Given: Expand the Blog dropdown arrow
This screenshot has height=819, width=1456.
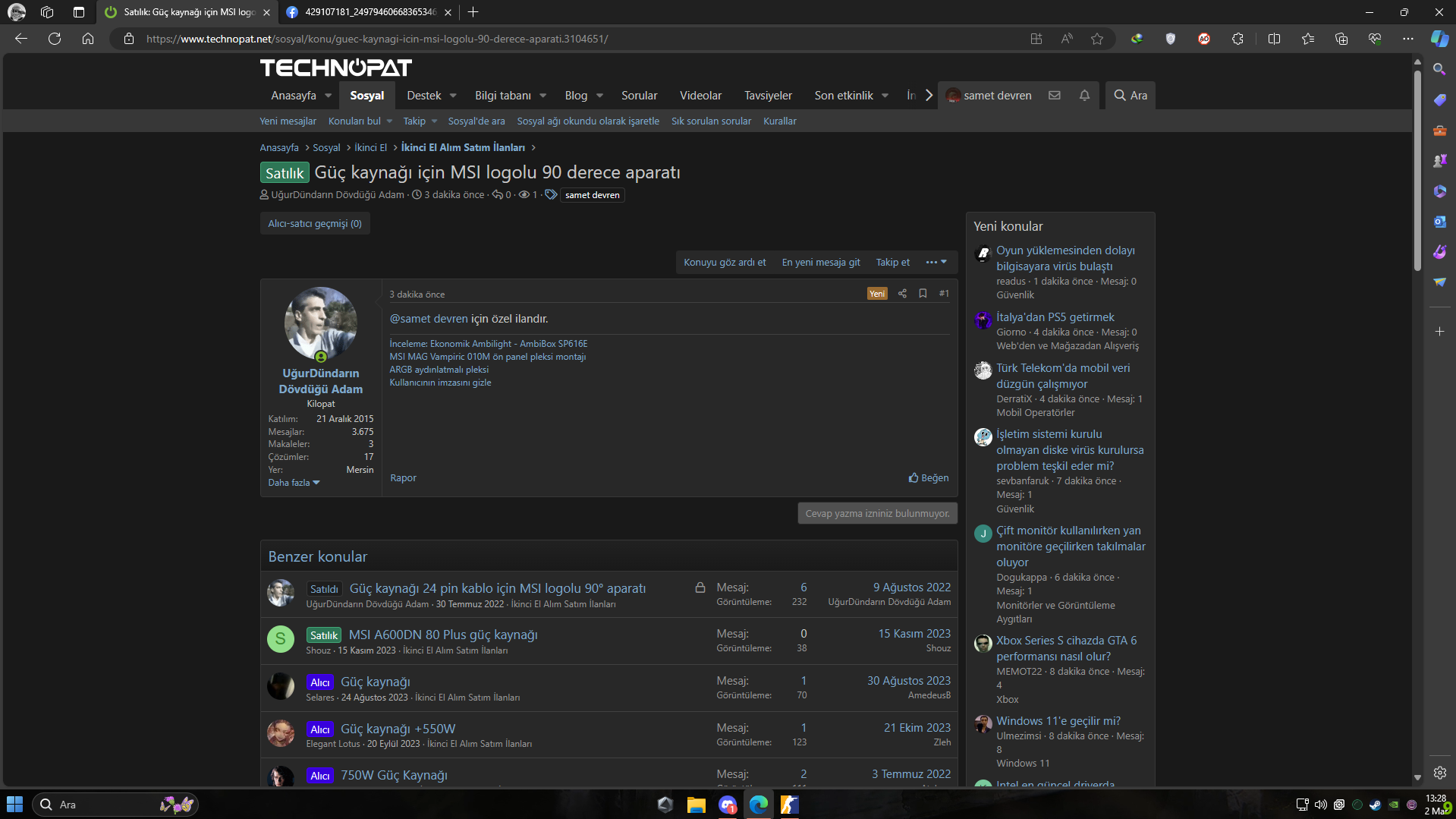Looking at the screenshot, I should (599, 96).
